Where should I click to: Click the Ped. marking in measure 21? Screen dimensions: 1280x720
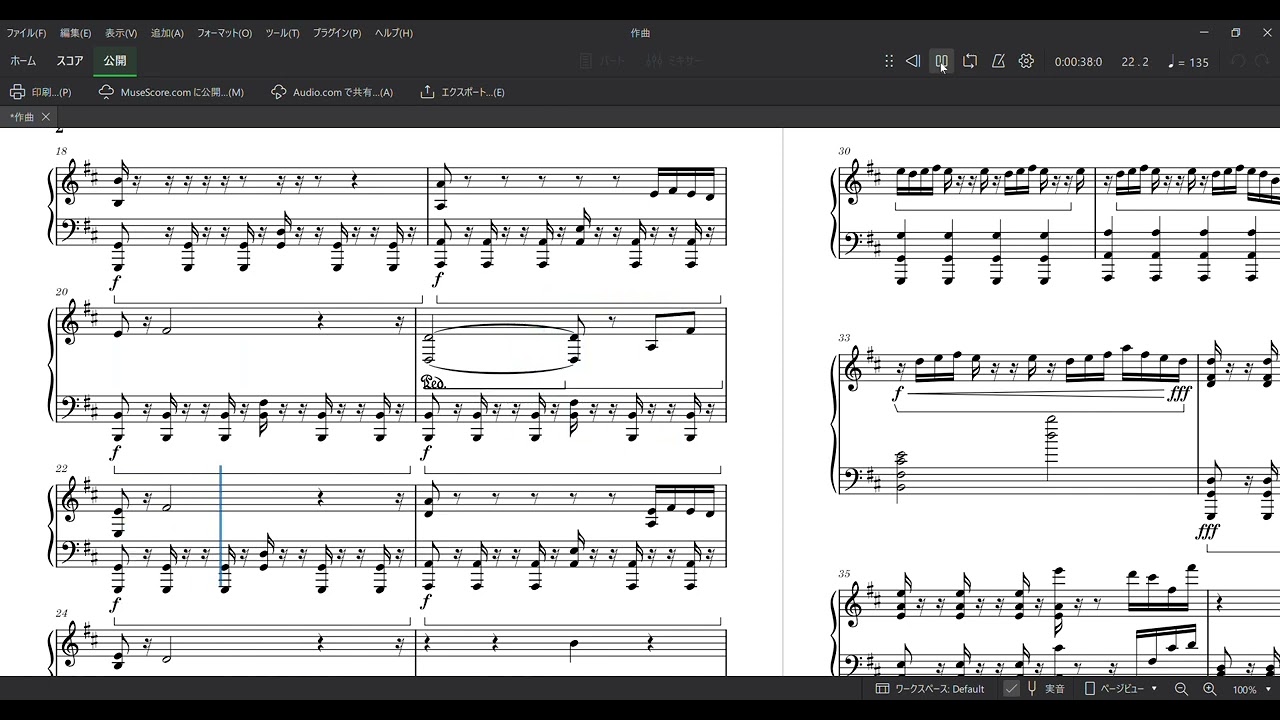coord(433,382)
